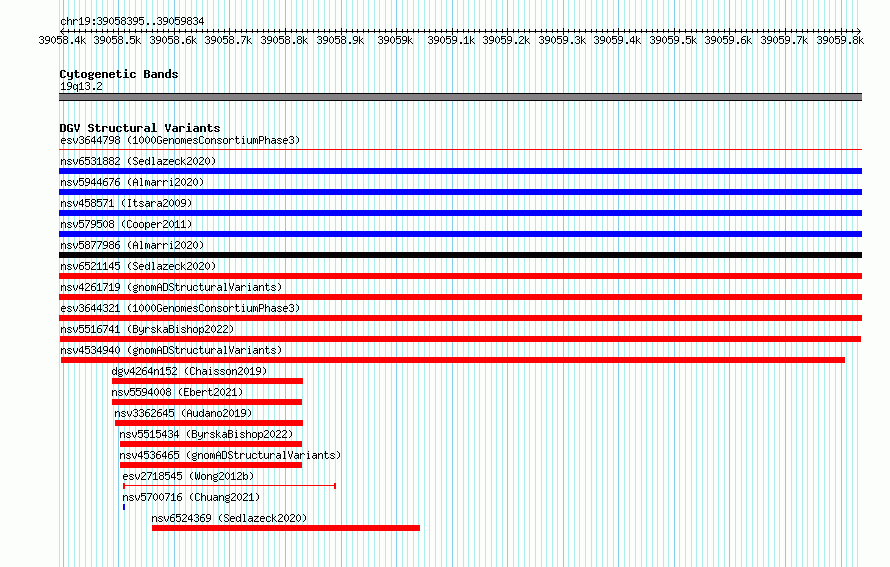This screenshot has width=890, height=567.
Task: Select nsv5877986 (Almarri2020) label
Action: [x=132, y=245]
